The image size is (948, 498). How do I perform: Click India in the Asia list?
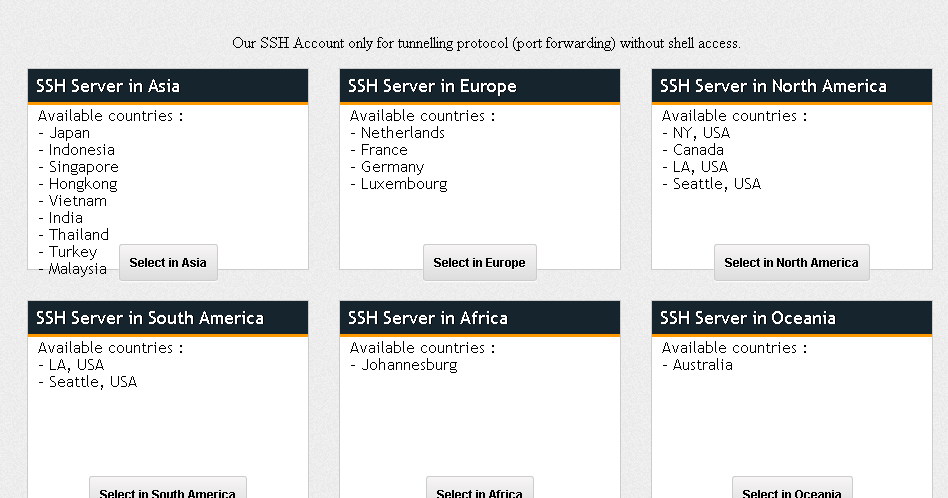point(65,218)
